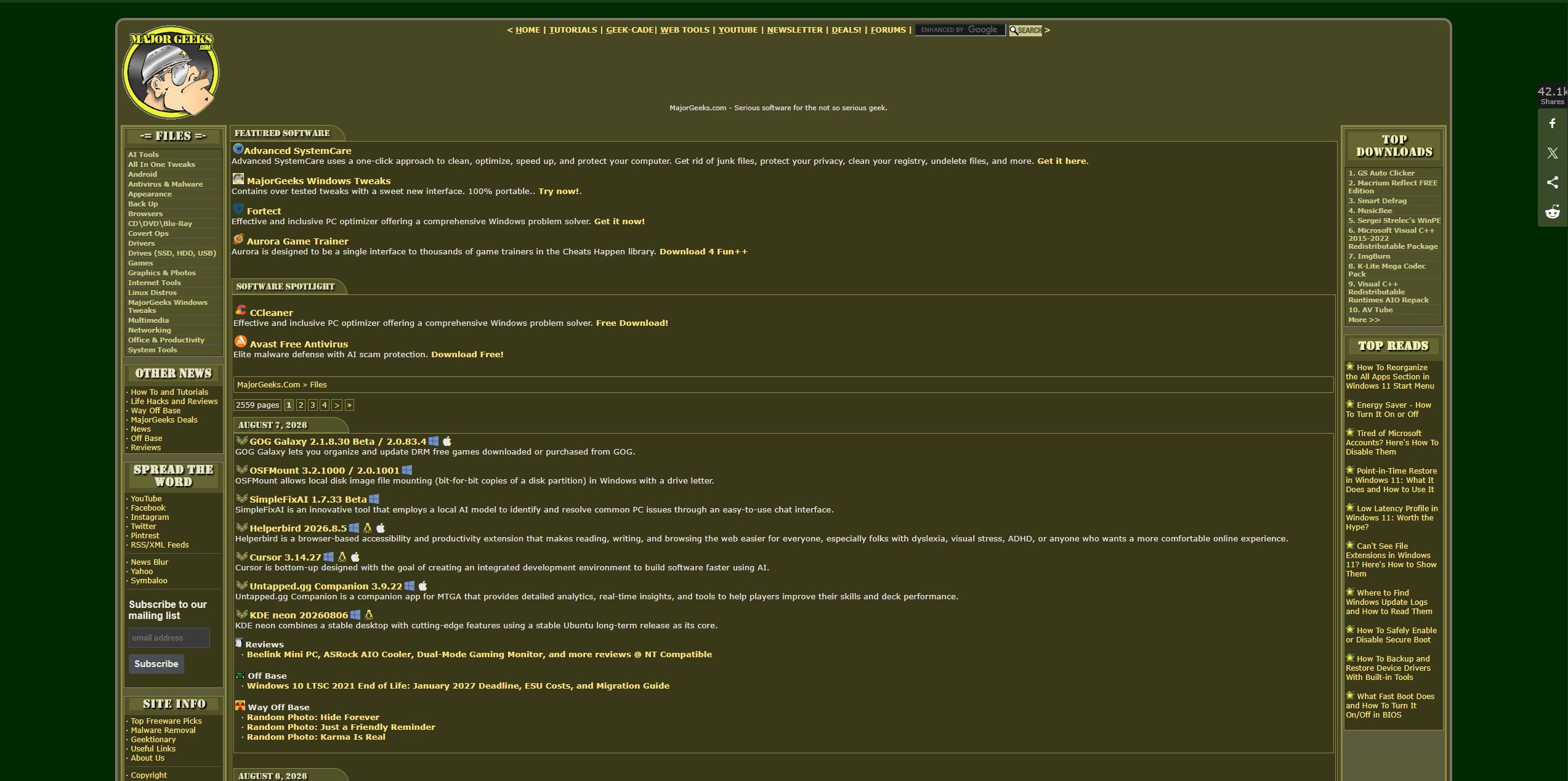
Task: Open Antivirus & Malware category
Action: [165, 184]
